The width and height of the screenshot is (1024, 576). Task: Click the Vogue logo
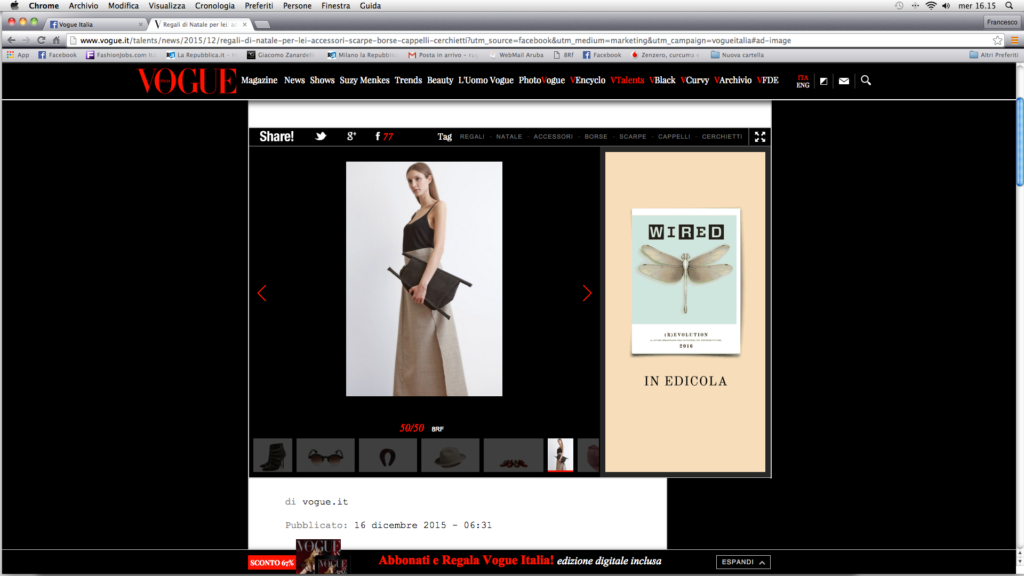(187, 81)
